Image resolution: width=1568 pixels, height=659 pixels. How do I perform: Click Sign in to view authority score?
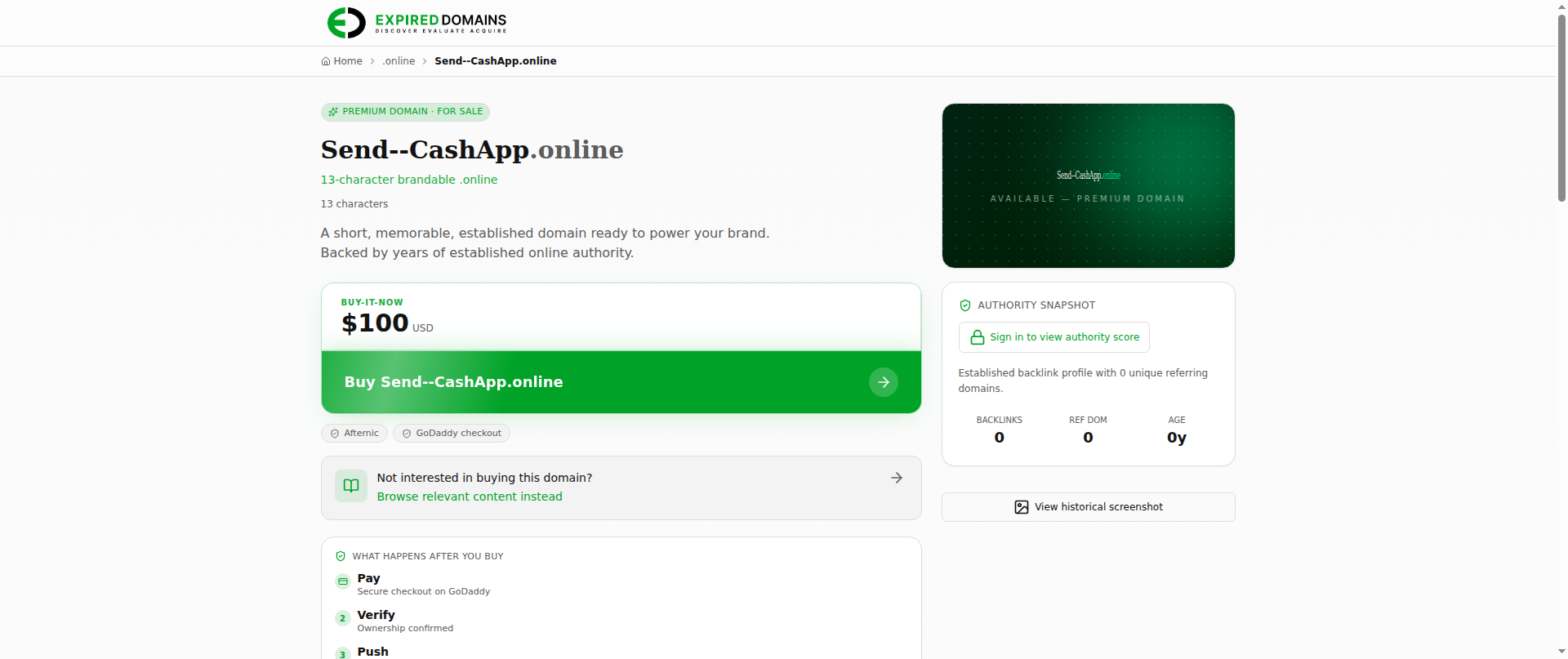[x=1053, y=337]
